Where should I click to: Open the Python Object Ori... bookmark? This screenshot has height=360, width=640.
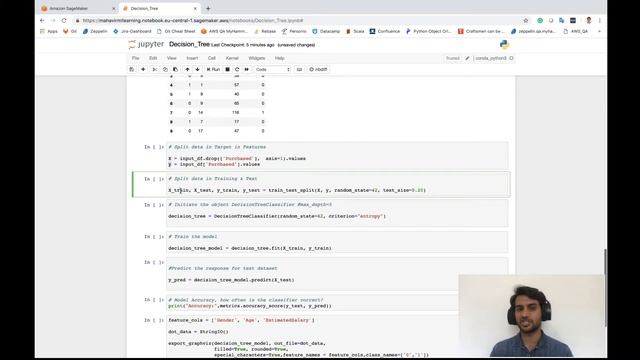click(x=429, y=31)
